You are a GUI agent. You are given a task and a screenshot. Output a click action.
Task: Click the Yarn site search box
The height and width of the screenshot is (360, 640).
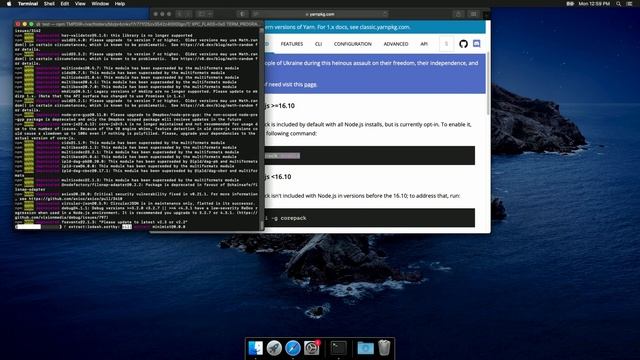point(446,44)
